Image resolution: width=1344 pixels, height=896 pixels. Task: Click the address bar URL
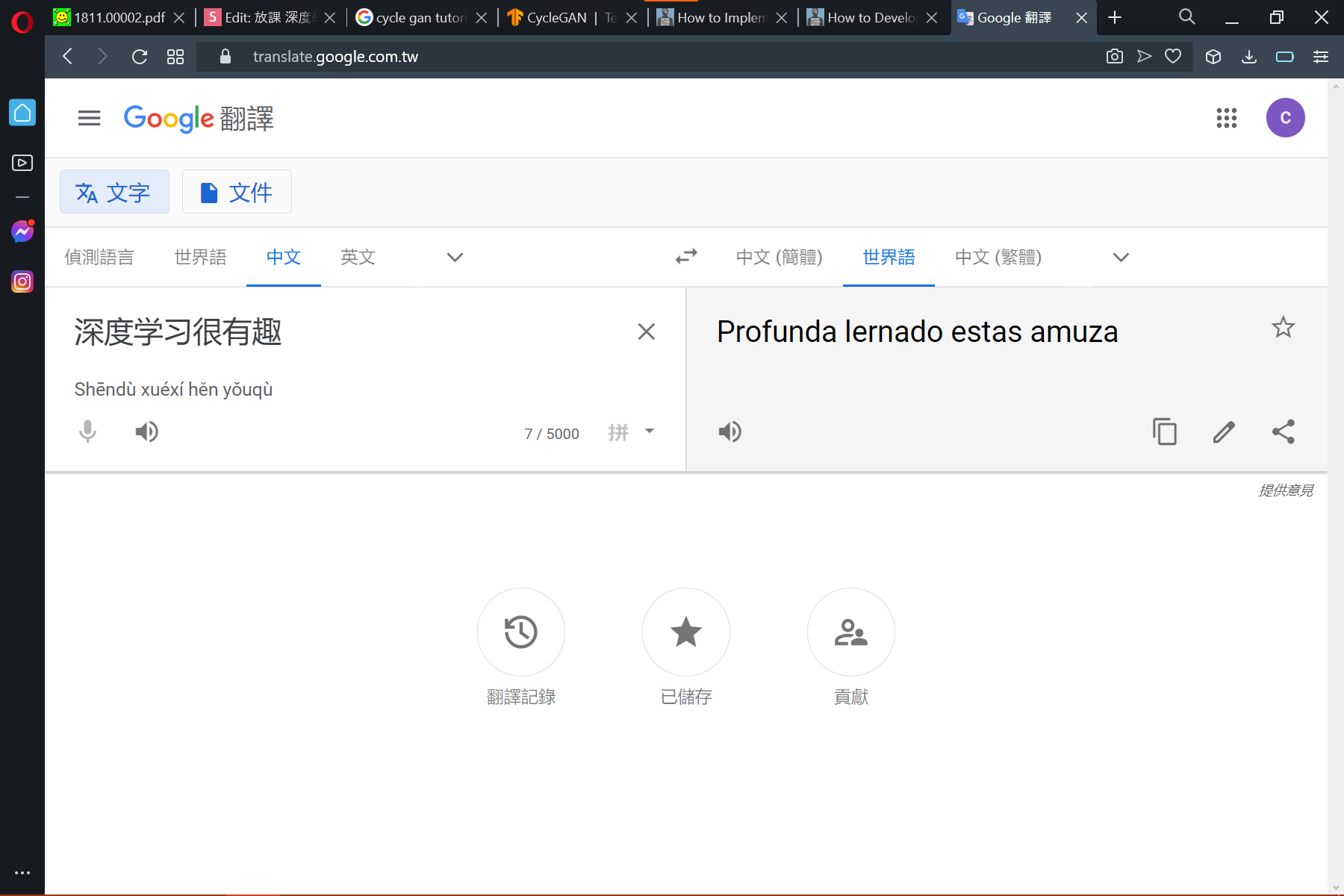click(335, 57)
